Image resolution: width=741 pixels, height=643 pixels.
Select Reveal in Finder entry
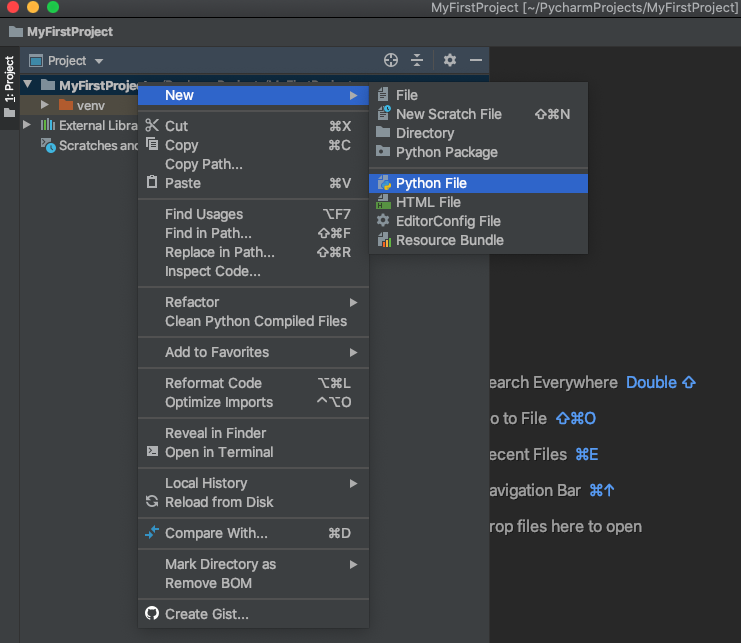point(253,433)
